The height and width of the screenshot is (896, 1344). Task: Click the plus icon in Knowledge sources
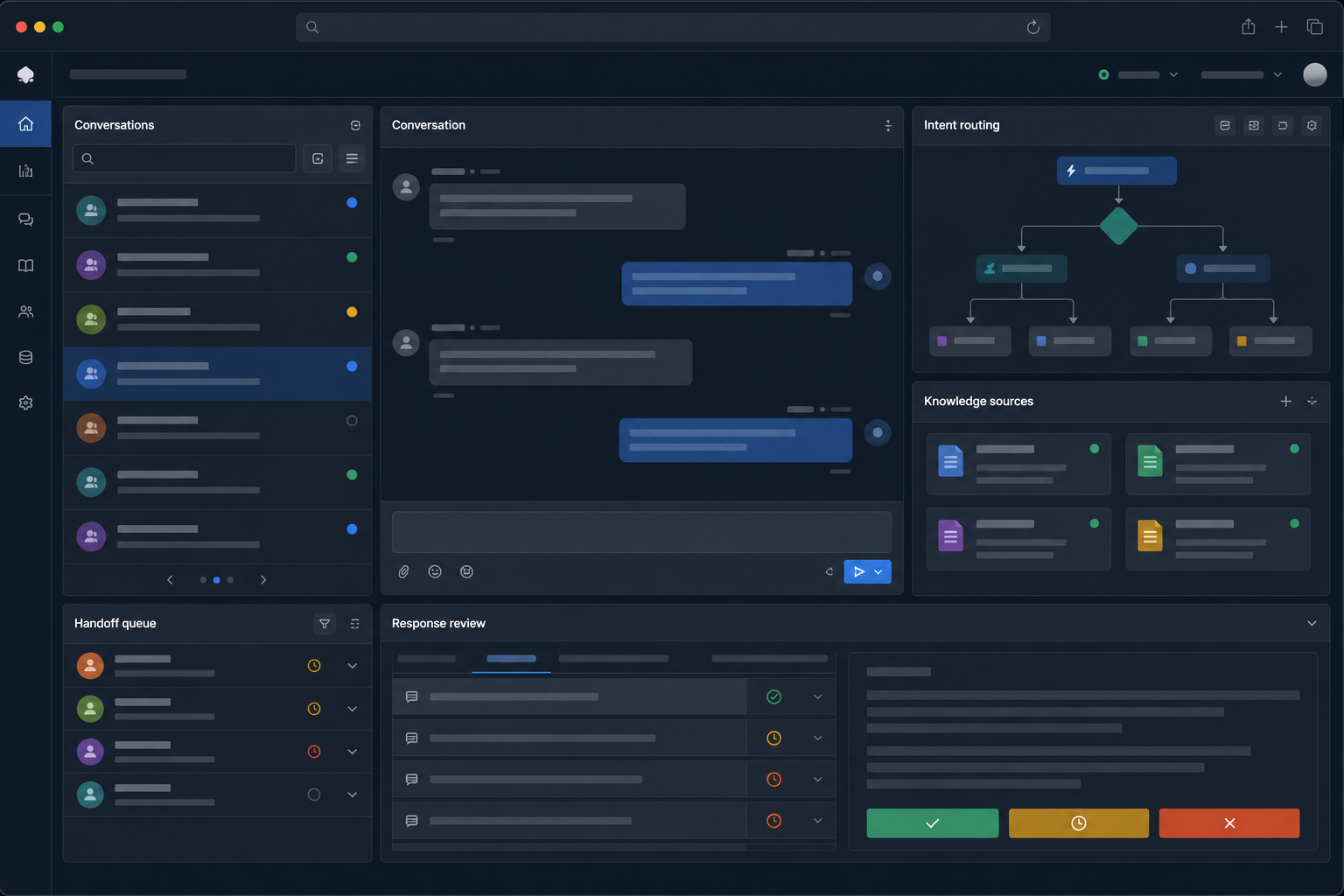pyautogui.click(x=1286, y=401)
